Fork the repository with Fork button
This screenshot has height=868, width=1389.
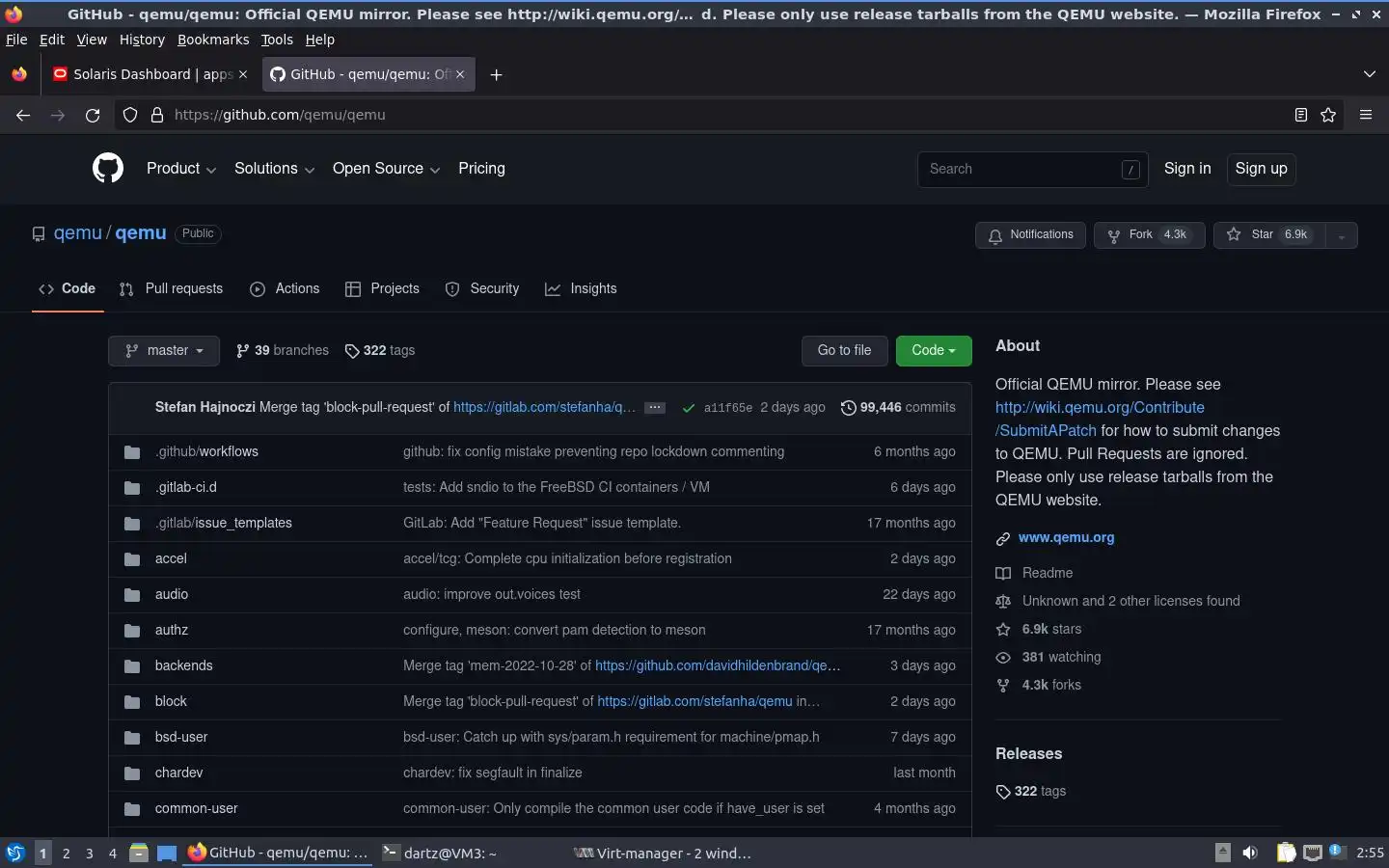[1149, 234]
